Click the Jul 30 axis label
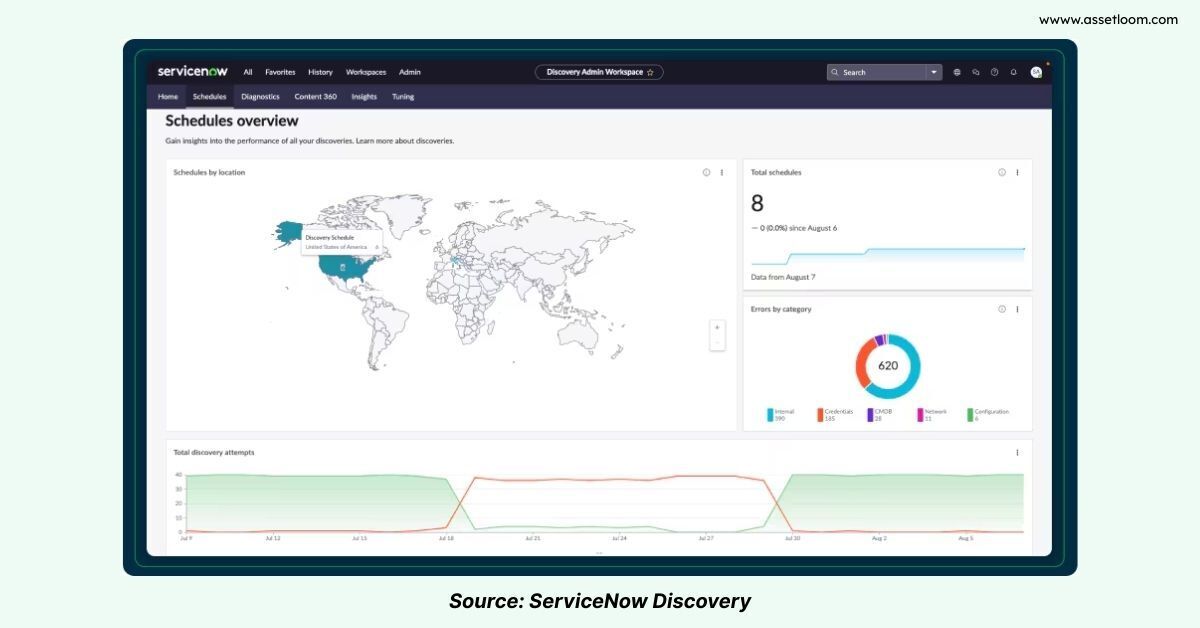This screenshot has height=628, width=1200. (793, 538)
